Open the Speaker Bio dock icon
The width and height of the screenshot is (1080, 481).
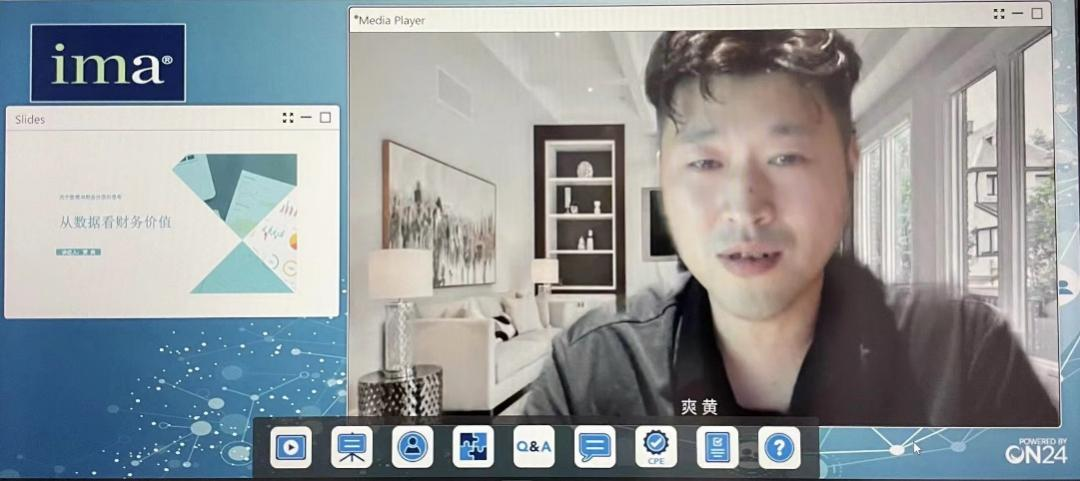(x=412, y=447)
